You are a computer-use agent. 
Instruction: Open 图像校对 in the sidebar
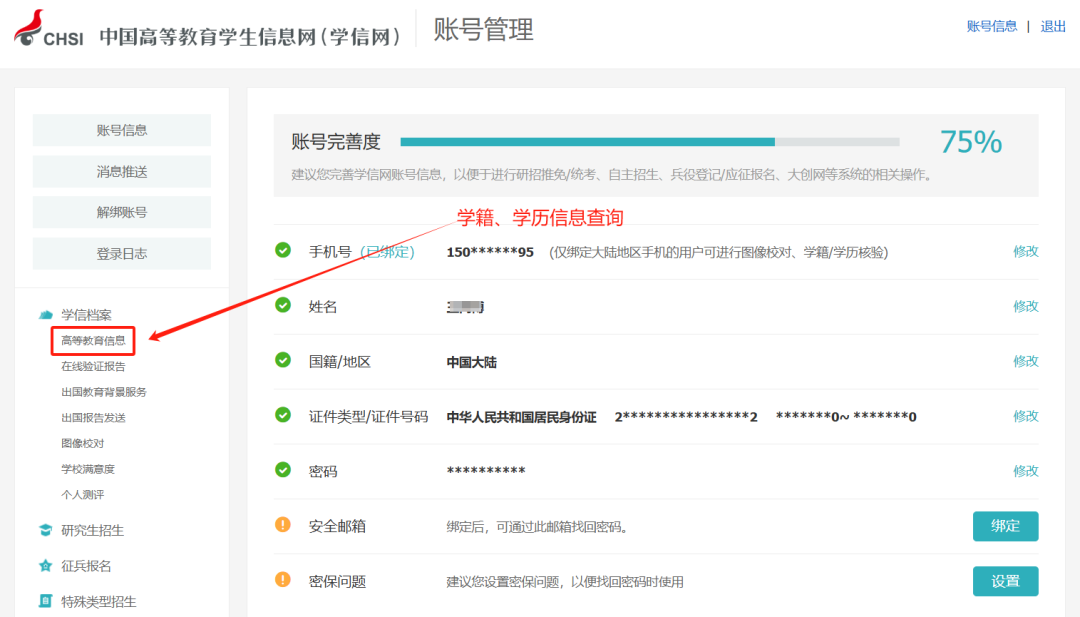pyautogui.click(x=83, y=443)
